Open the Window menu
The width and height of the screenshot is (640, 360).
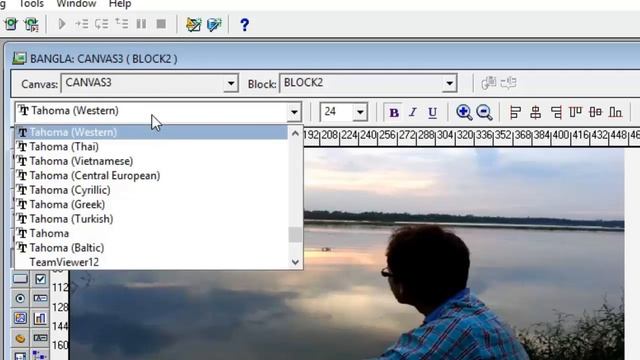click(76, 4)
